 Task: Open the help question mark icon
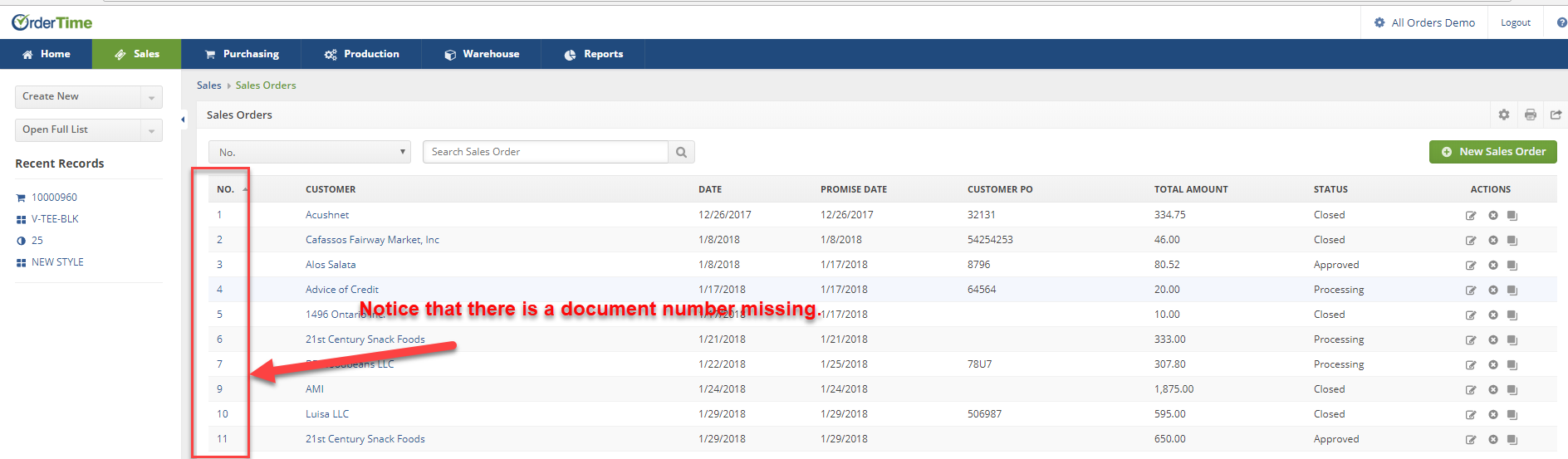tap(1561, 22)
